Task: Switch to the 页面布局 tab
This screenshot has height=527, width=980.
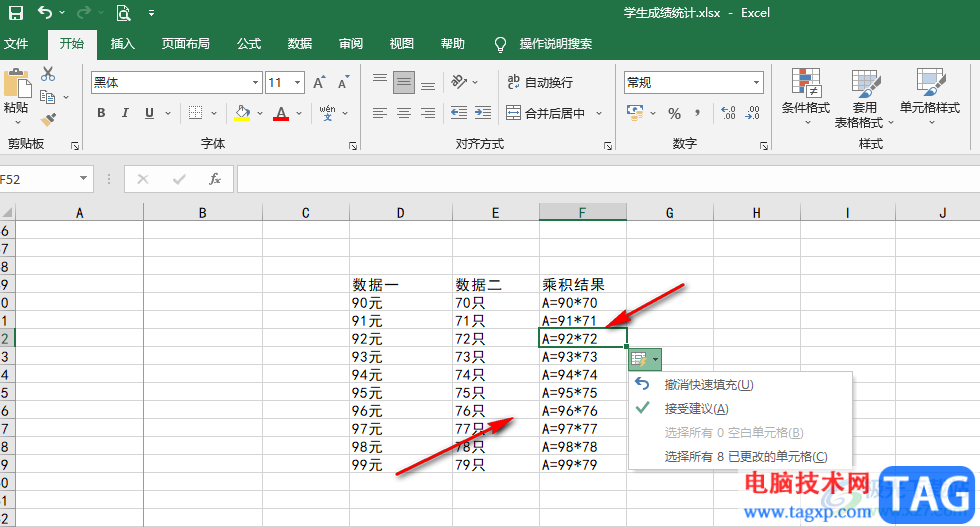Action: coord(186,43)
